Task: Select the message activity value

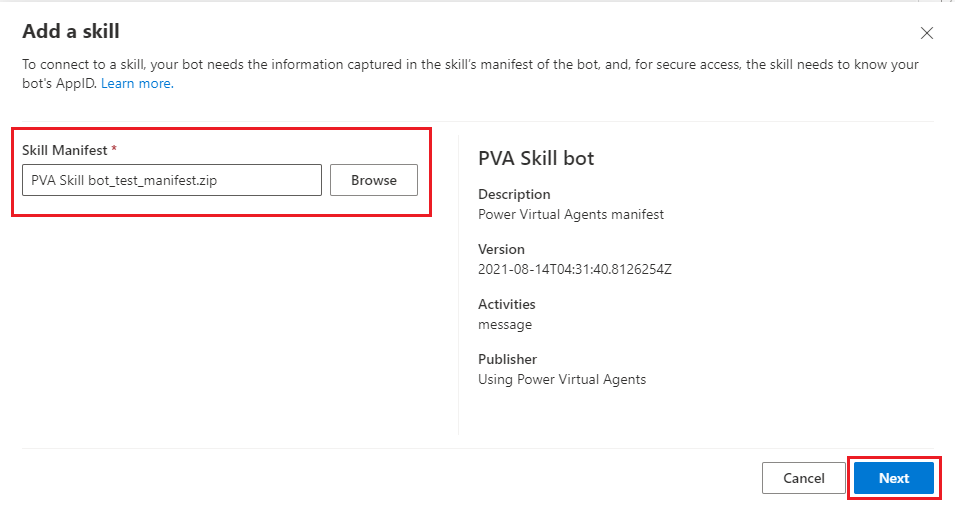Action: coord(505,324)
